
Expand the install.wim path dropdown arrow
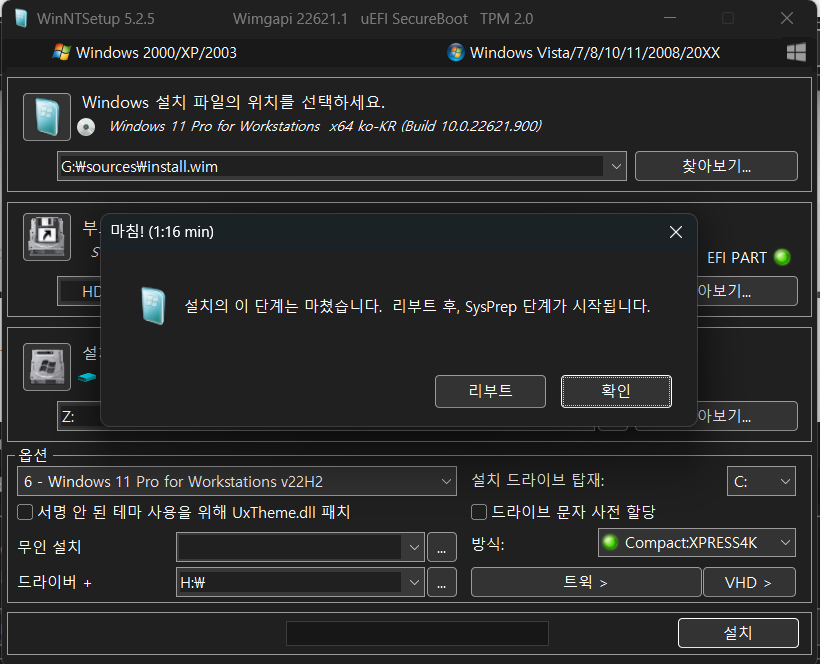click(x=616, y=167)
